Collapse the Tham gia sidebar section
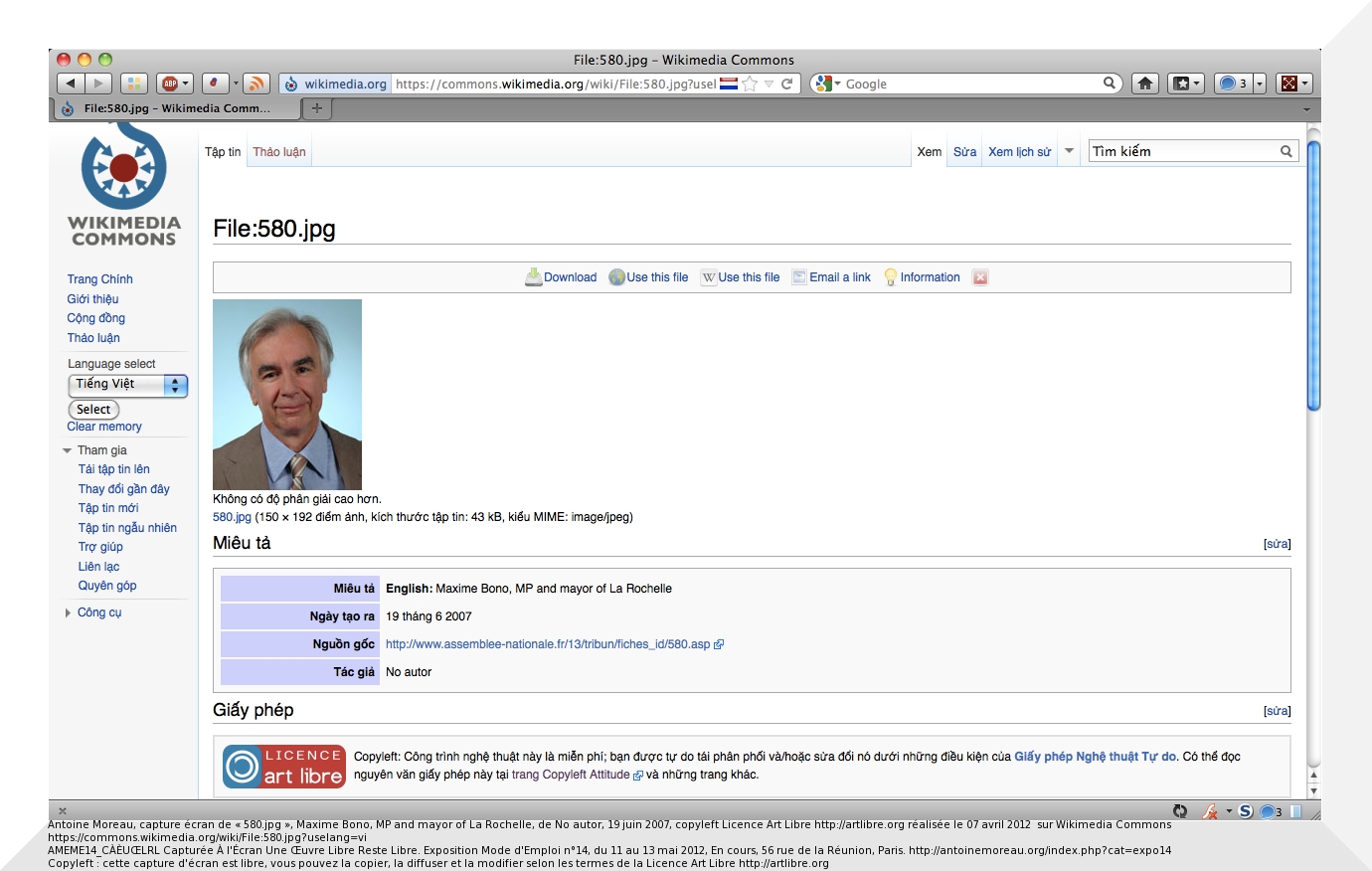The width and height of the screenshot is (1372, 871). pyautogui.click(x=68, y=450)
